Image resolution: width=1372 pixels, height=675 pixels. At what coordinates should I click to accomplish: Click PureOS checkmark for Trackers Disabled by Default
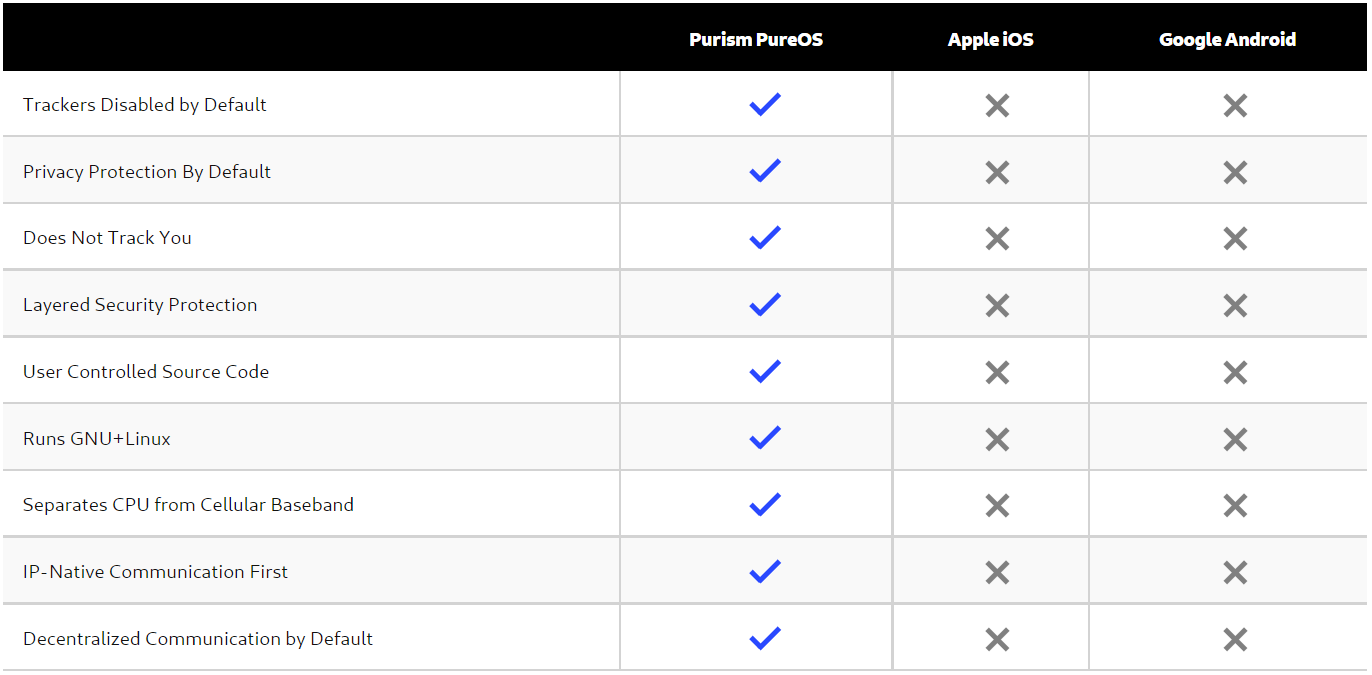(x=765, y=104)
